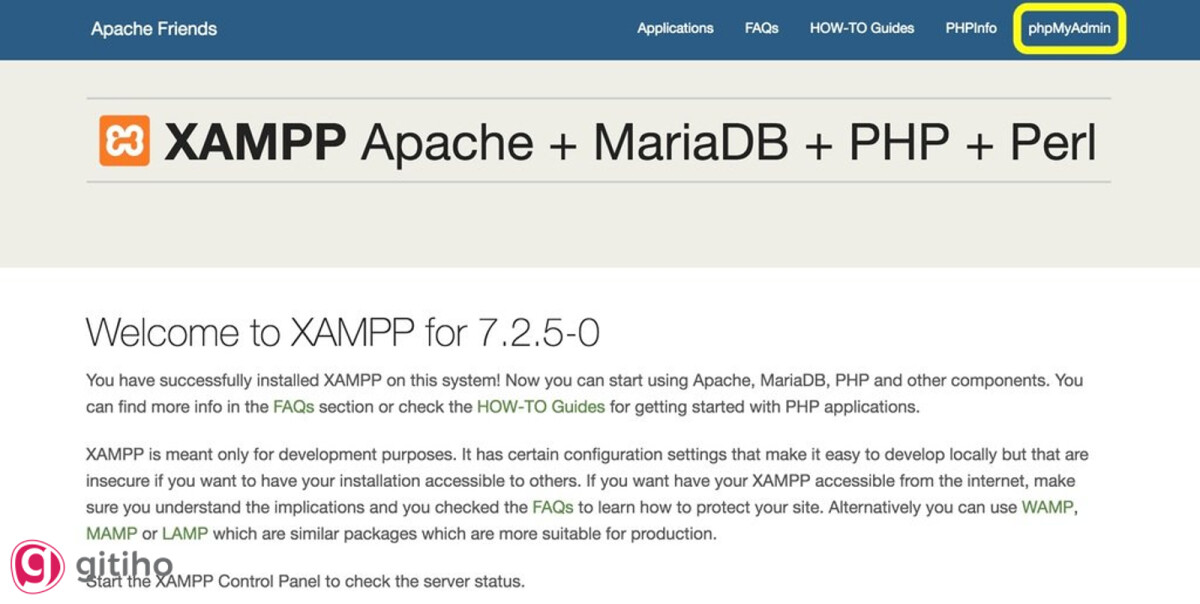Click the Apache Friends site title
This screenshot has height=604, width=1200.
tap(154, 28)
